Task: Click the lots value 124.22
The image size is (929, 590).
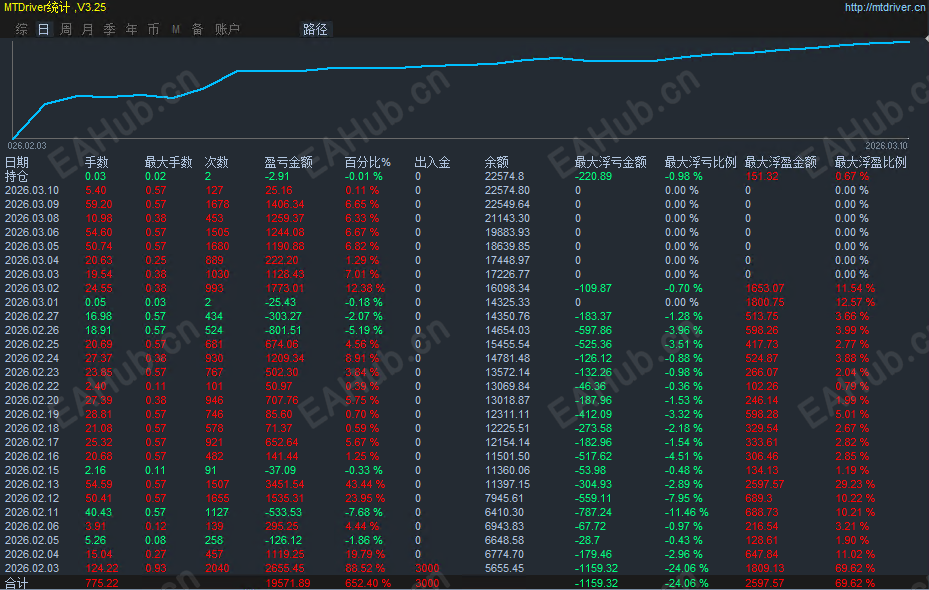Action: click(x=102, y=569)
